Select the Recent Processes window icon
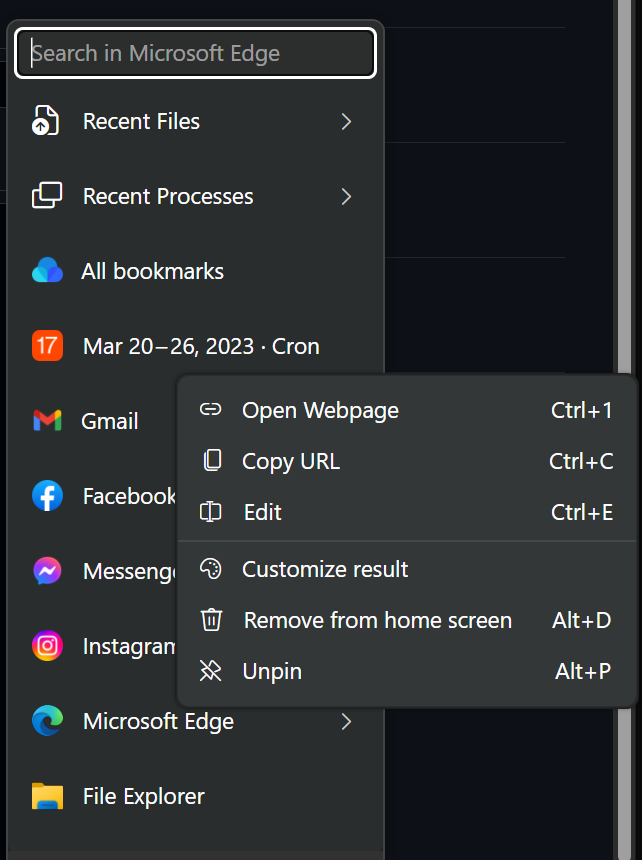The height and width of the screenshot is (860, 642). click(46, 196)
